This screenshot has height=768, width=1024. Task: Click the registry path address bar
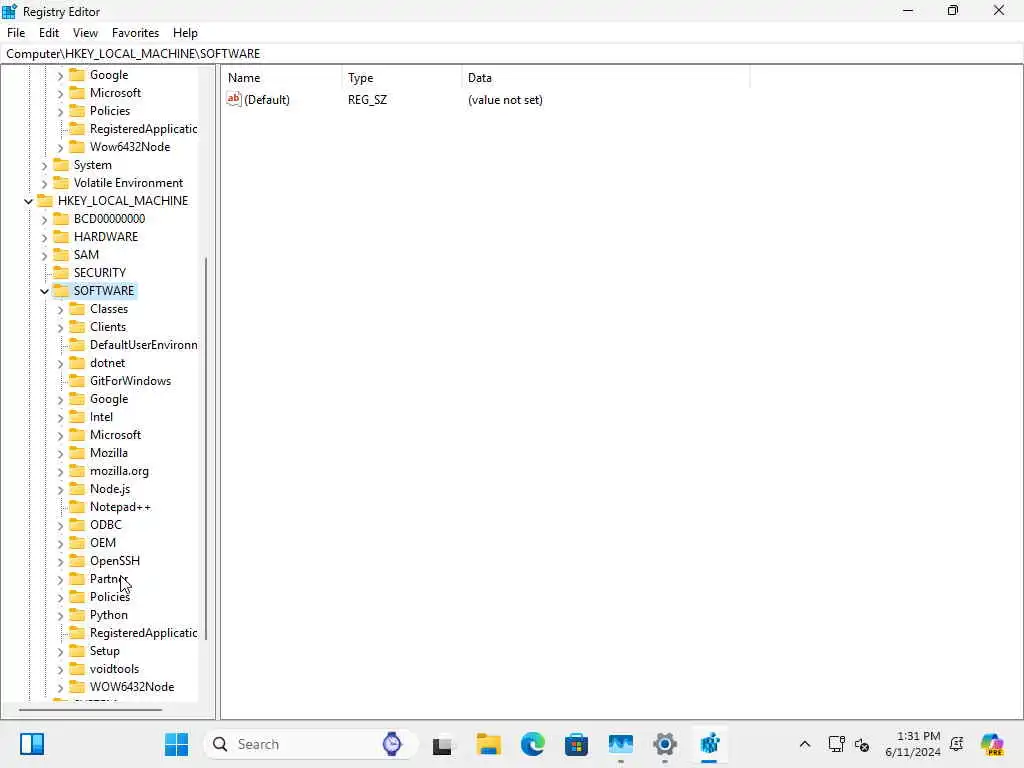512,54
